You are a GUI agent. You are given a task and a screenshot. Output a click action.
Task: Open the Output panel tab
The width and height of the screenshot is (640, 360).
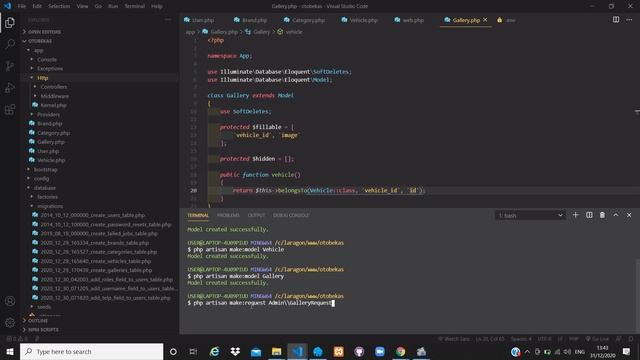(x=256, y=215)
